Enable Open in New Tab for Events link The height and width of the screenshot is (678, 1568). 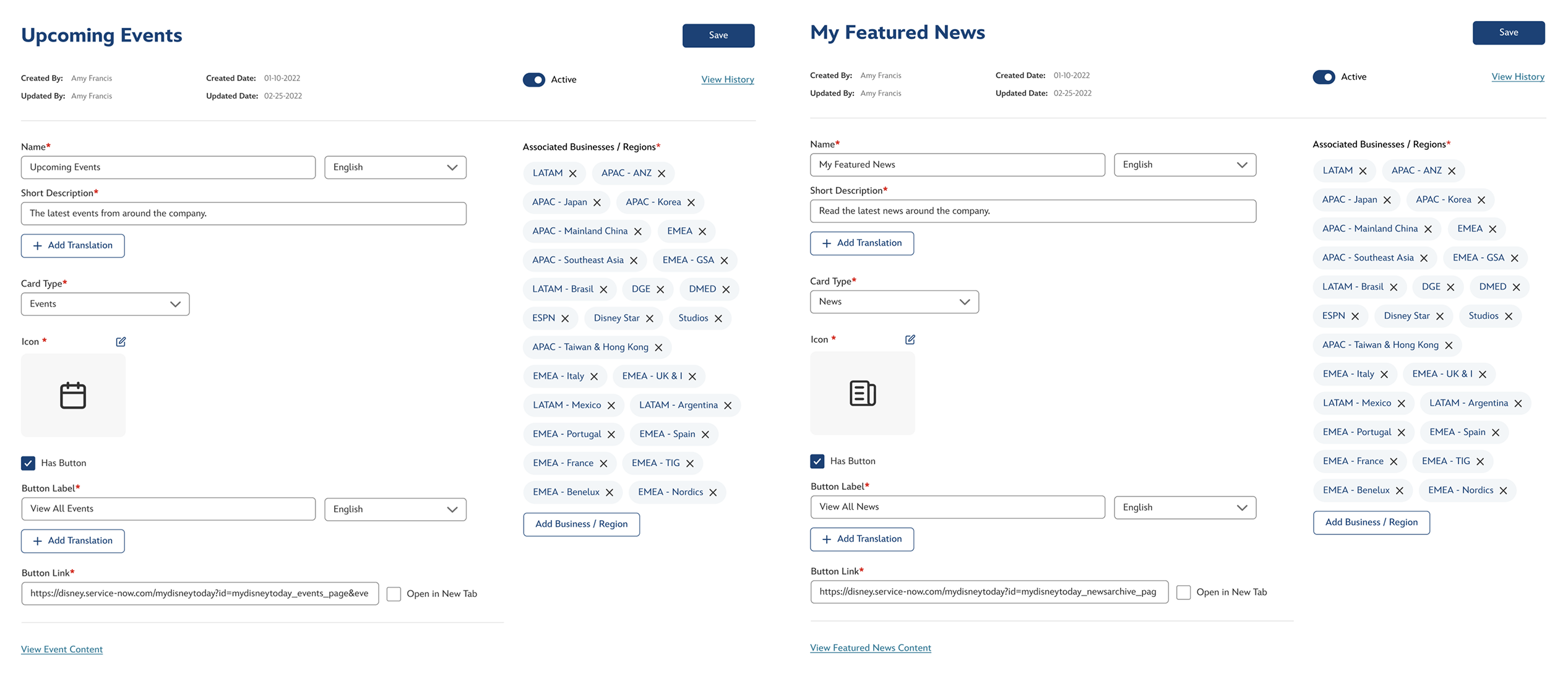[x=394, y=594]
